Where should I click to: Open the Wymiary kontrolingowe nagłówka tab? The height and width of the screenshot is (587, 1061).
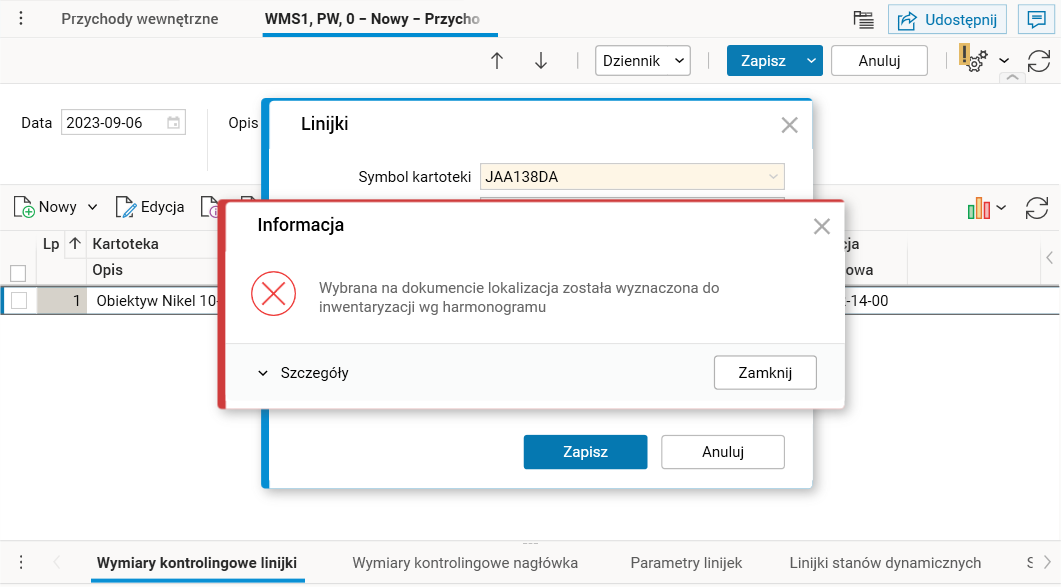(x=464, y=563)
